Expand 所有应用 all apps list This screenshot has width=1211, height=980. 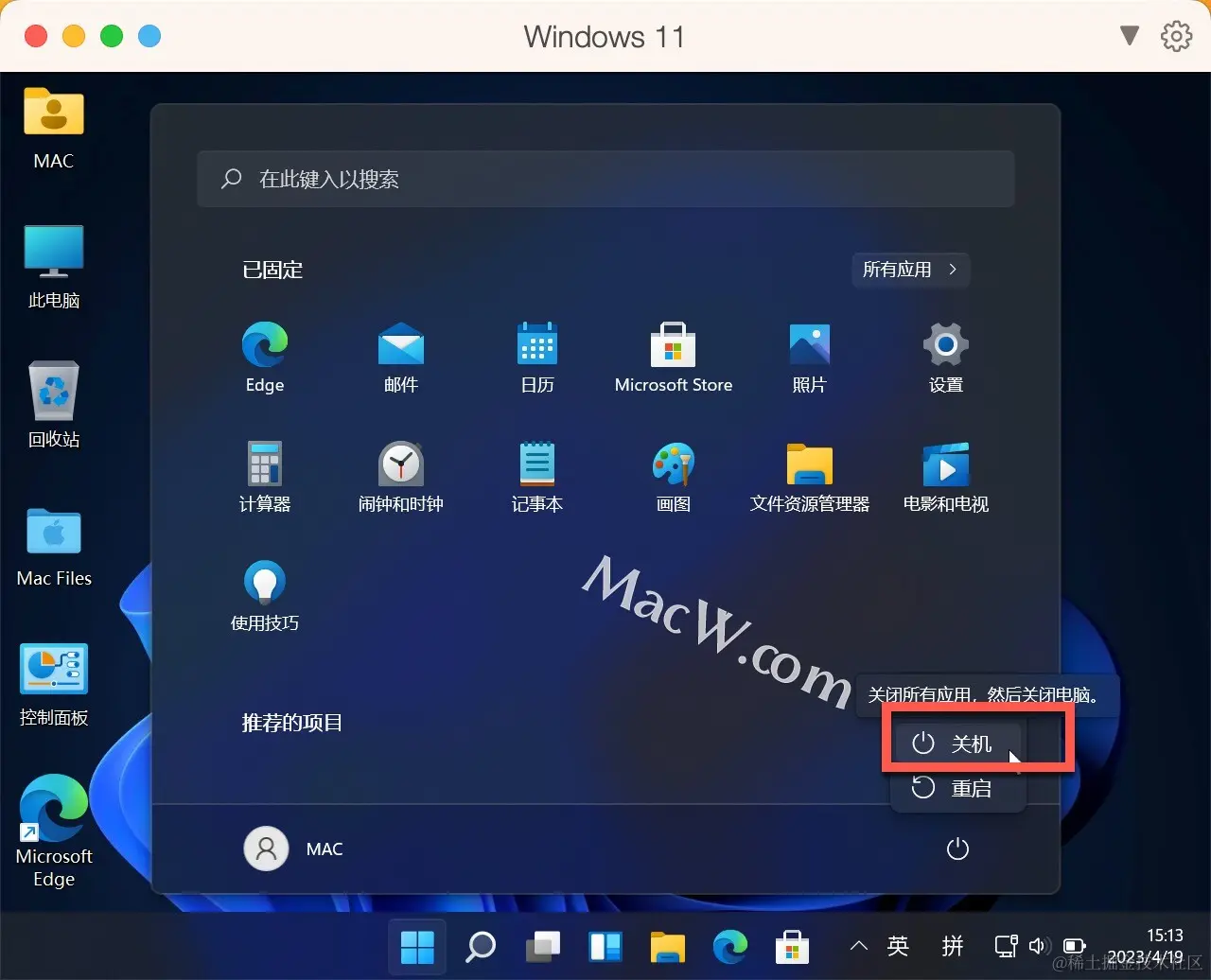click(x=910, y=270)
